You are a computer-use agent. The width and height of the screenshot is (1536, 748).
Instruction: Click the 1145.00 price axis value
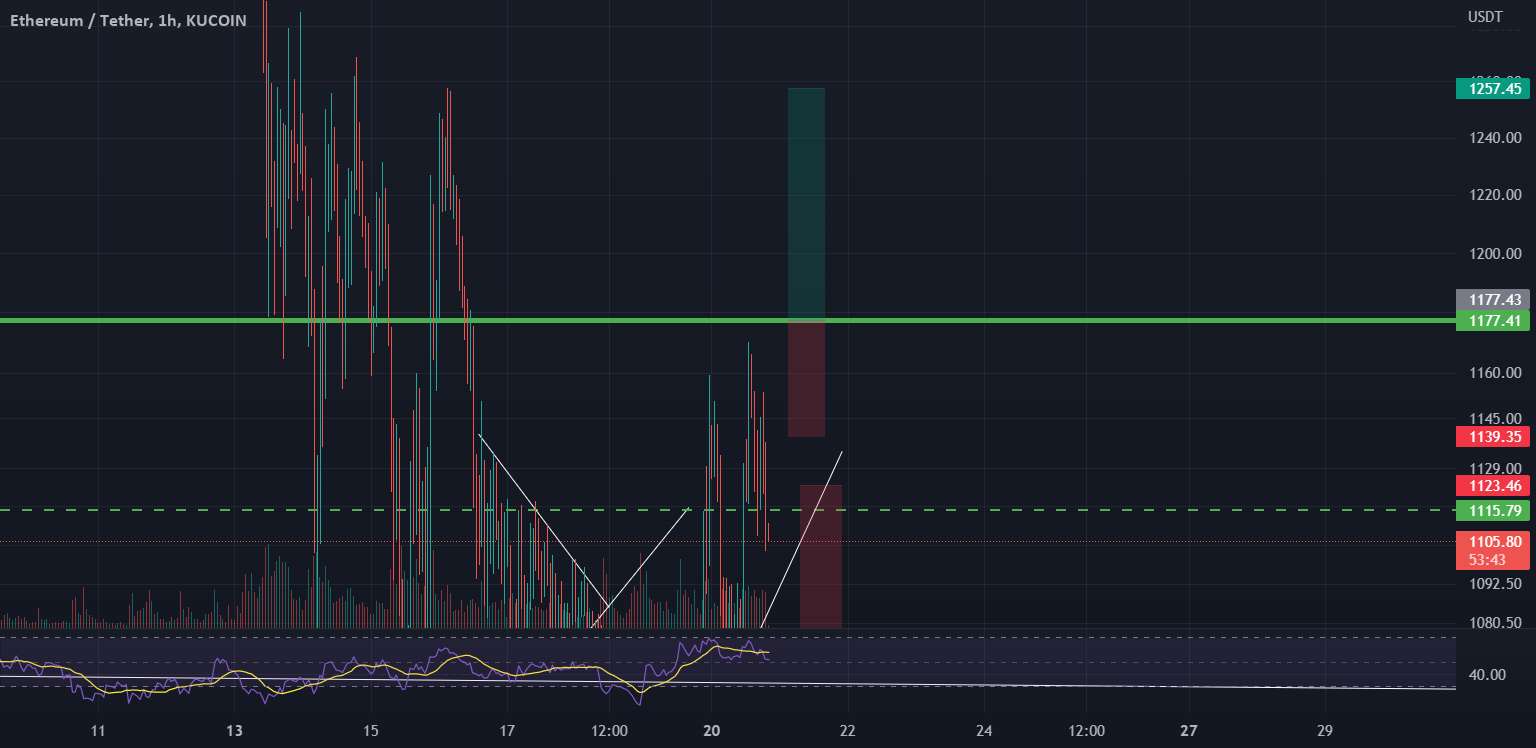click(1494, 418)
